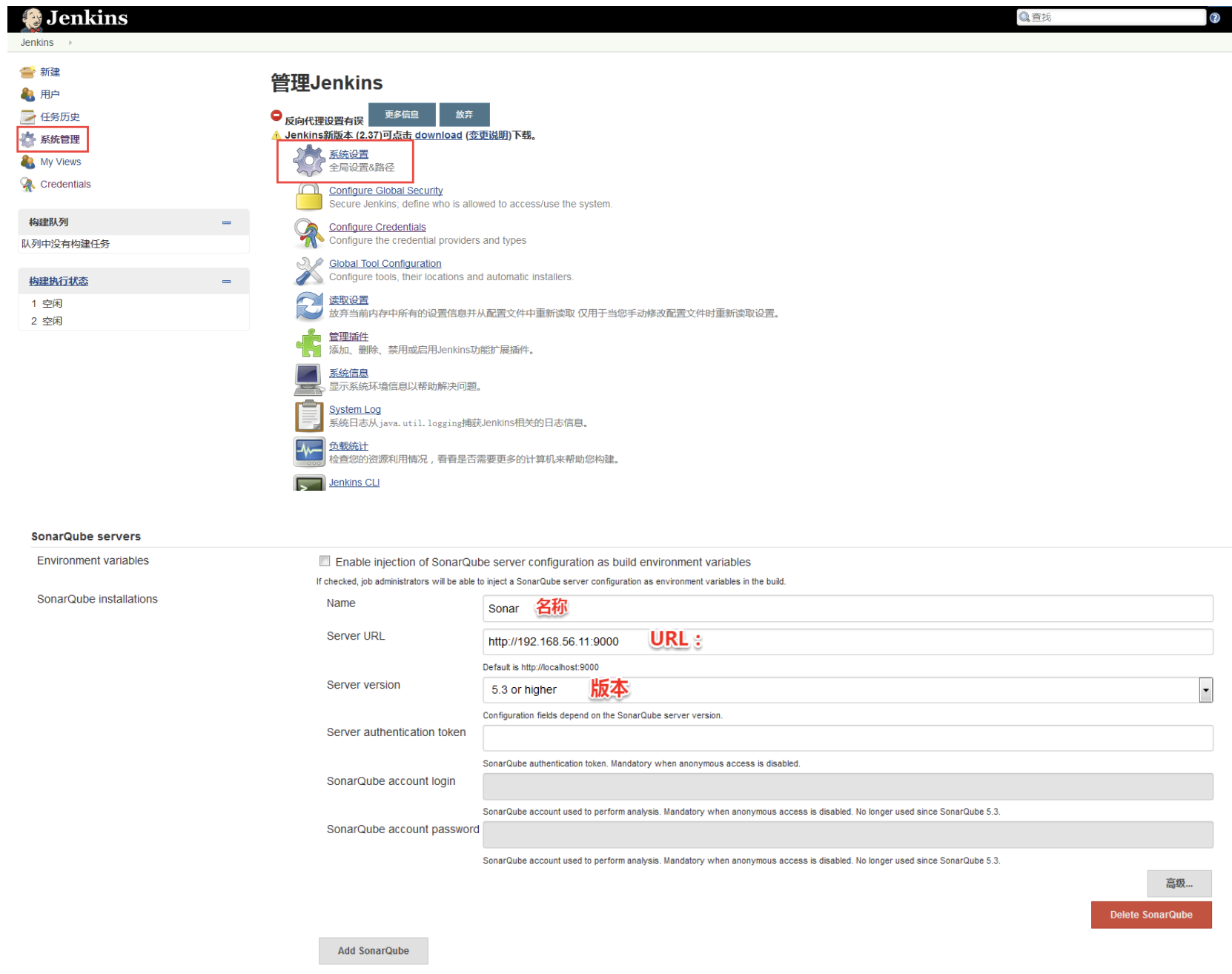Click the Add SonarQube button

(x=374, y=950)
